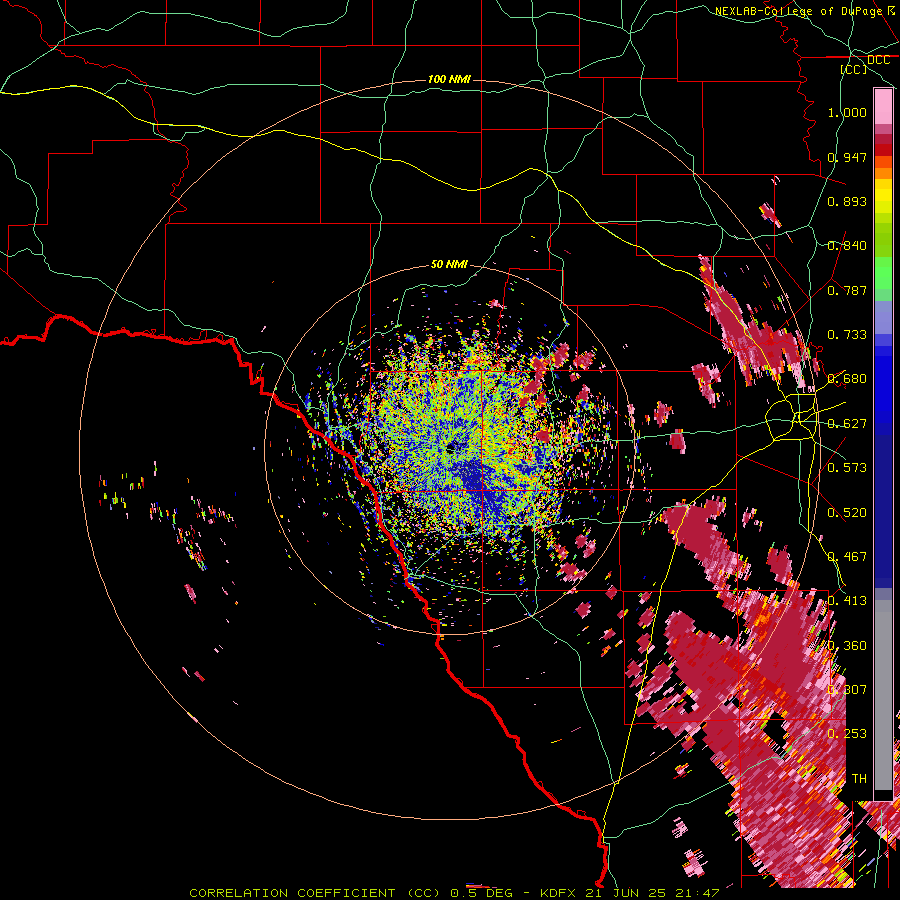
Task: Click the 0.627 scale value
Action: tap(847, 424)
